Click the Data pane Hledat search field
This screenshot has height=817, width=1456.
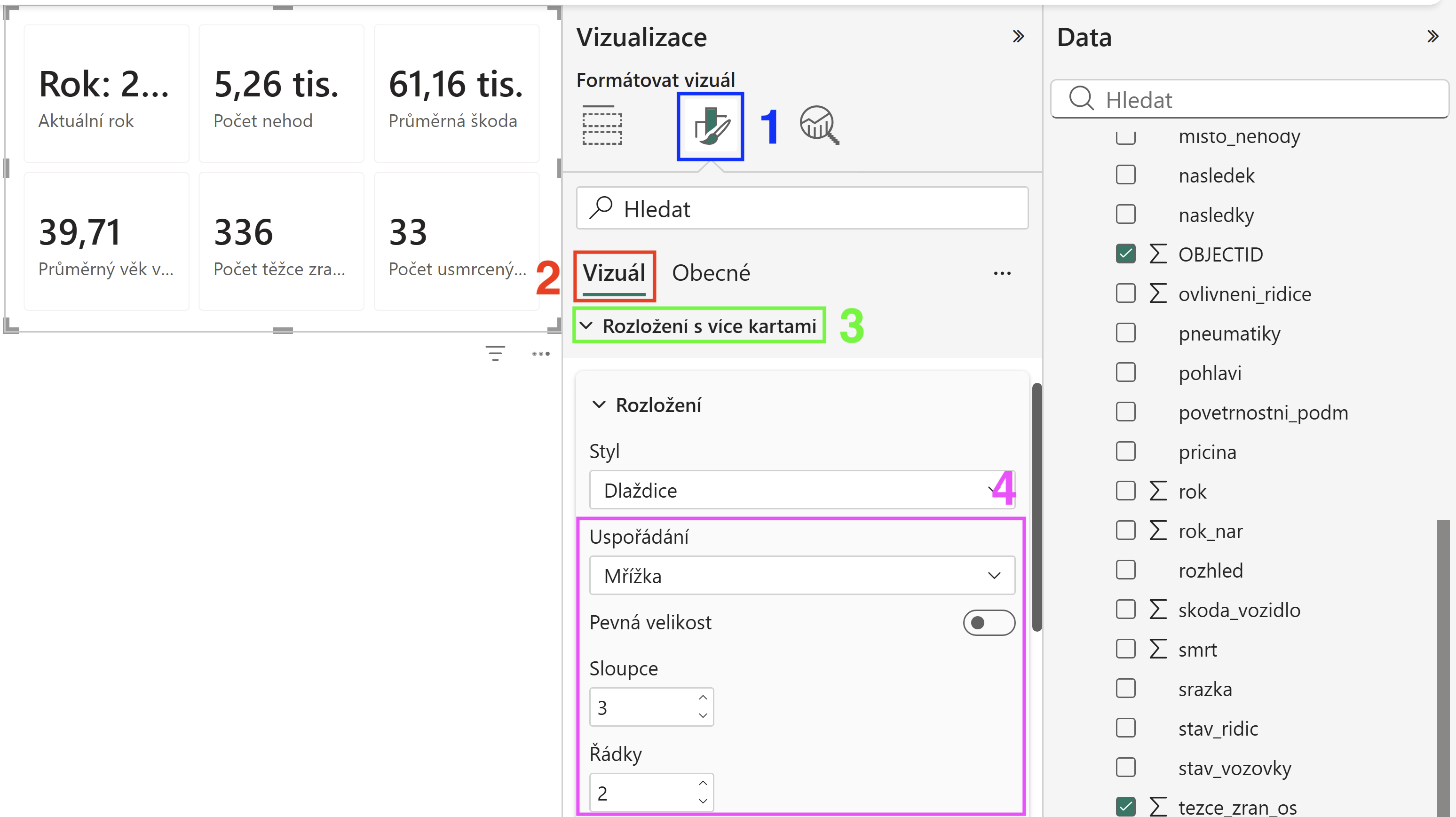[x=1250, y=100]
